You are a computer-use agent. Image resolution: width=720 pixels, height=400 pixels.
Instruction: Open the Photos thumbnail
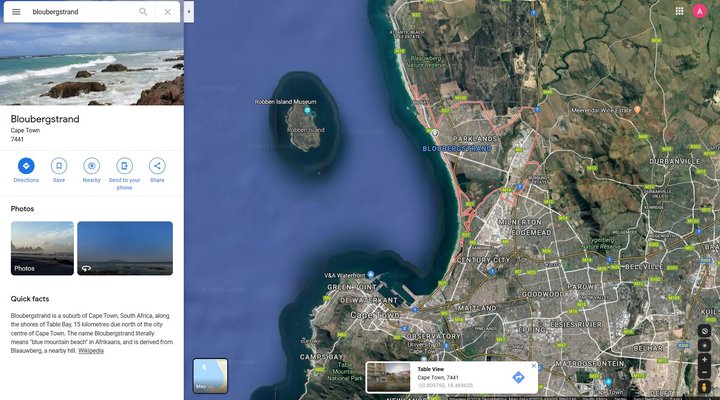pos(42,248)
